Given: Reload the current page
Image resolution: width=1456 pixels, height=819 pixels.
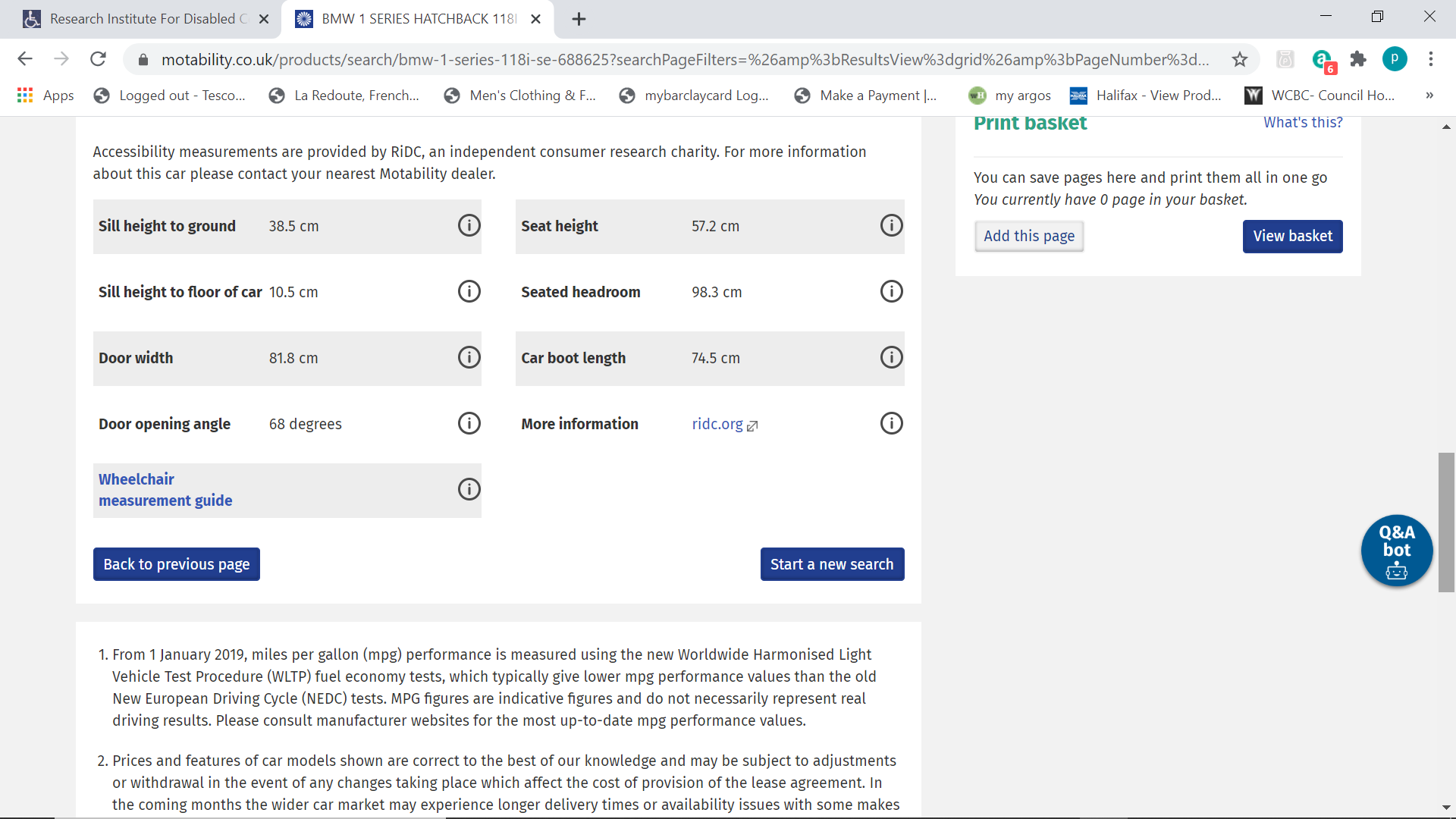Looking at the screenshot, I should pos(98,59).
